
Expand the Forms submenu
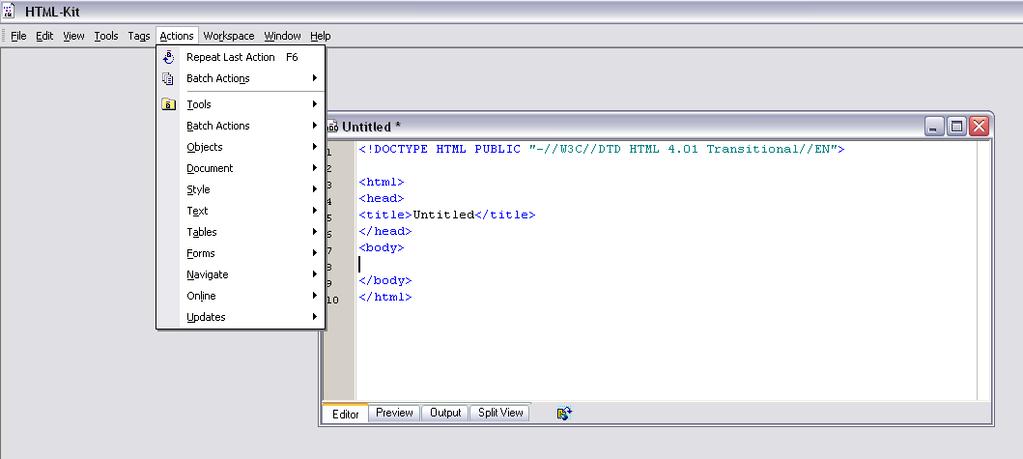[x=241, y=254]
